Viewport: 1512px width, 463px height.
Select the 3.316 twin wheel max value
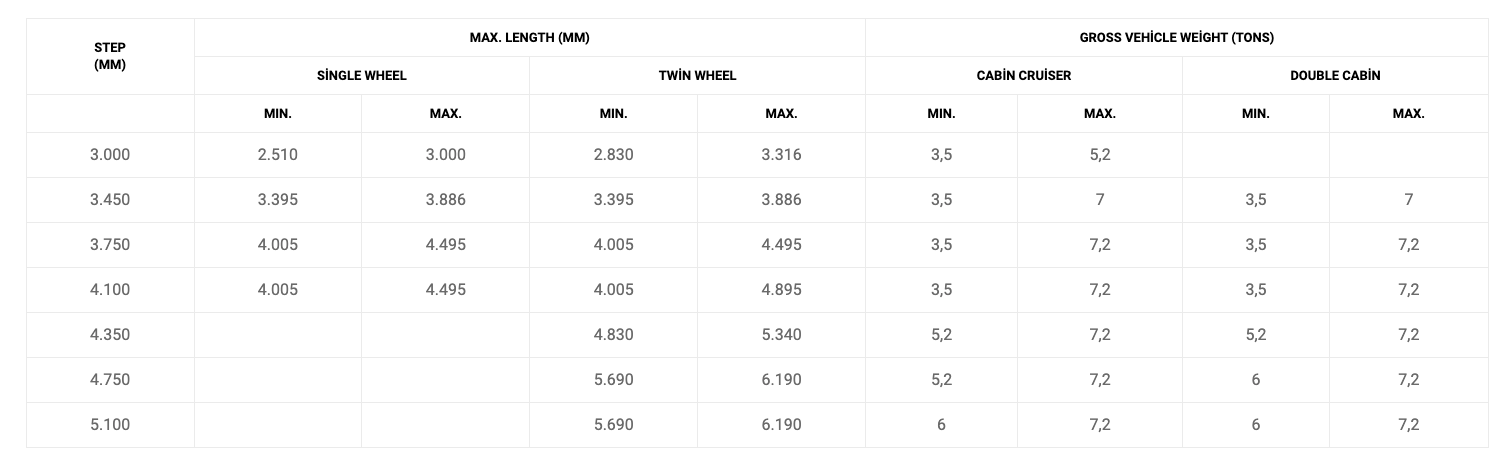pyautogui.click(x=781, y=155)
